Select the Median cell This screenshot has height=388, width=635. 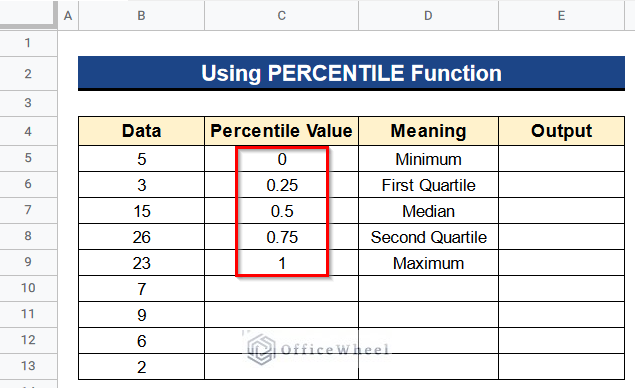coord(428,211)
